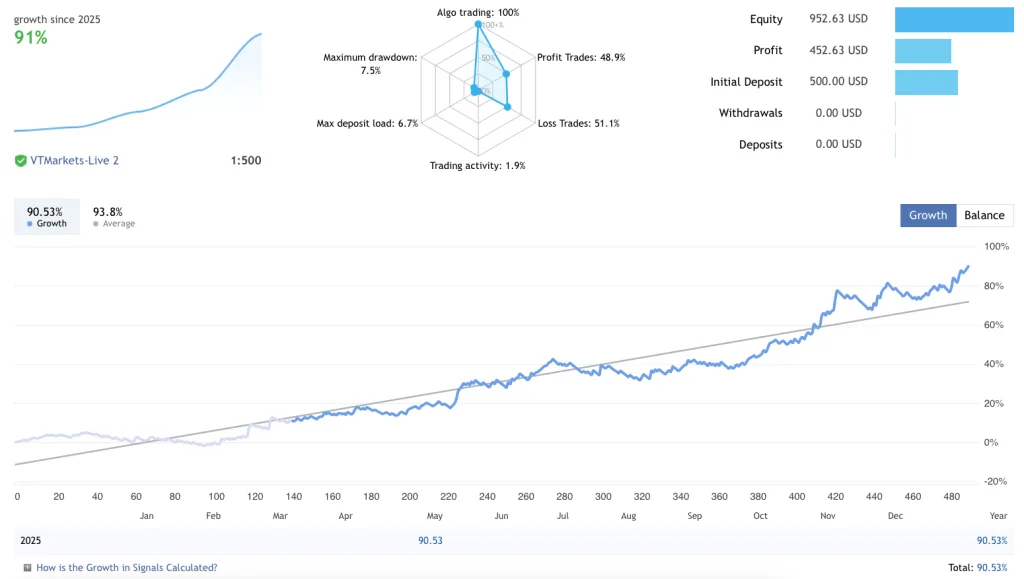1024x579 pixels.
Task: Switch chart to Balance view
Action: (x=984, y=215)
